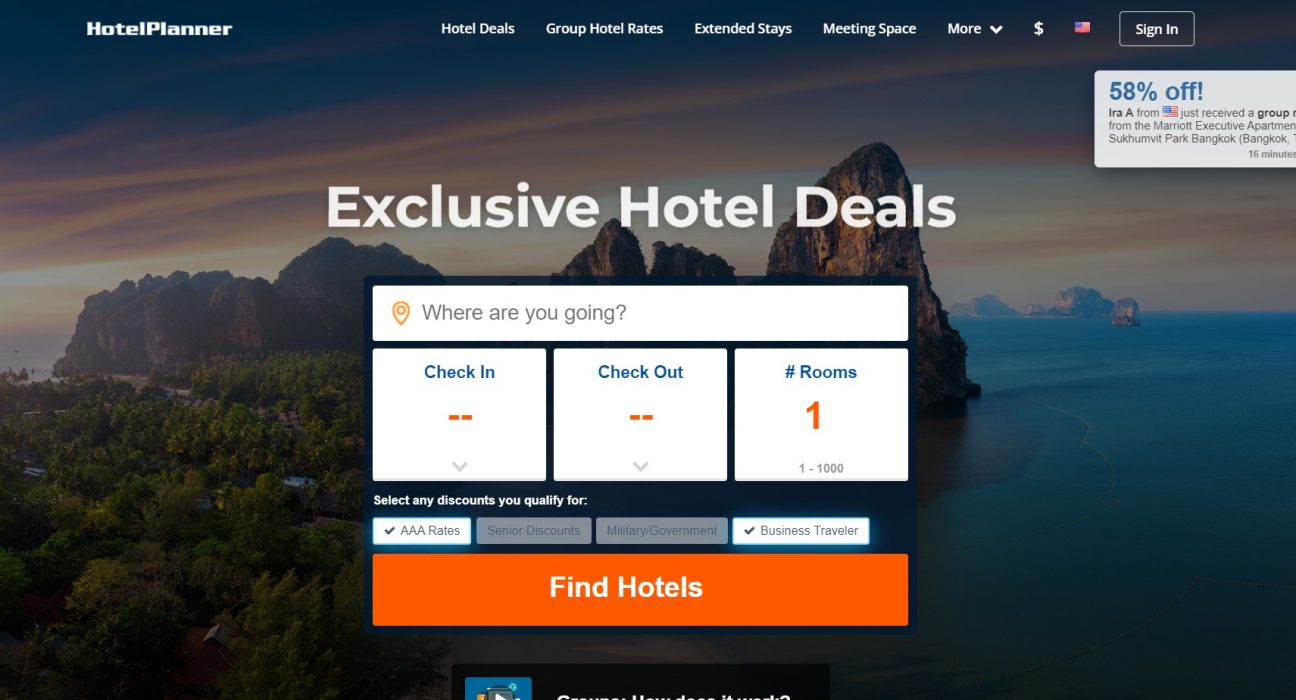1296x700 pixels.
Task: Click the video icon in Groups banner
Action: click(498, 690)
